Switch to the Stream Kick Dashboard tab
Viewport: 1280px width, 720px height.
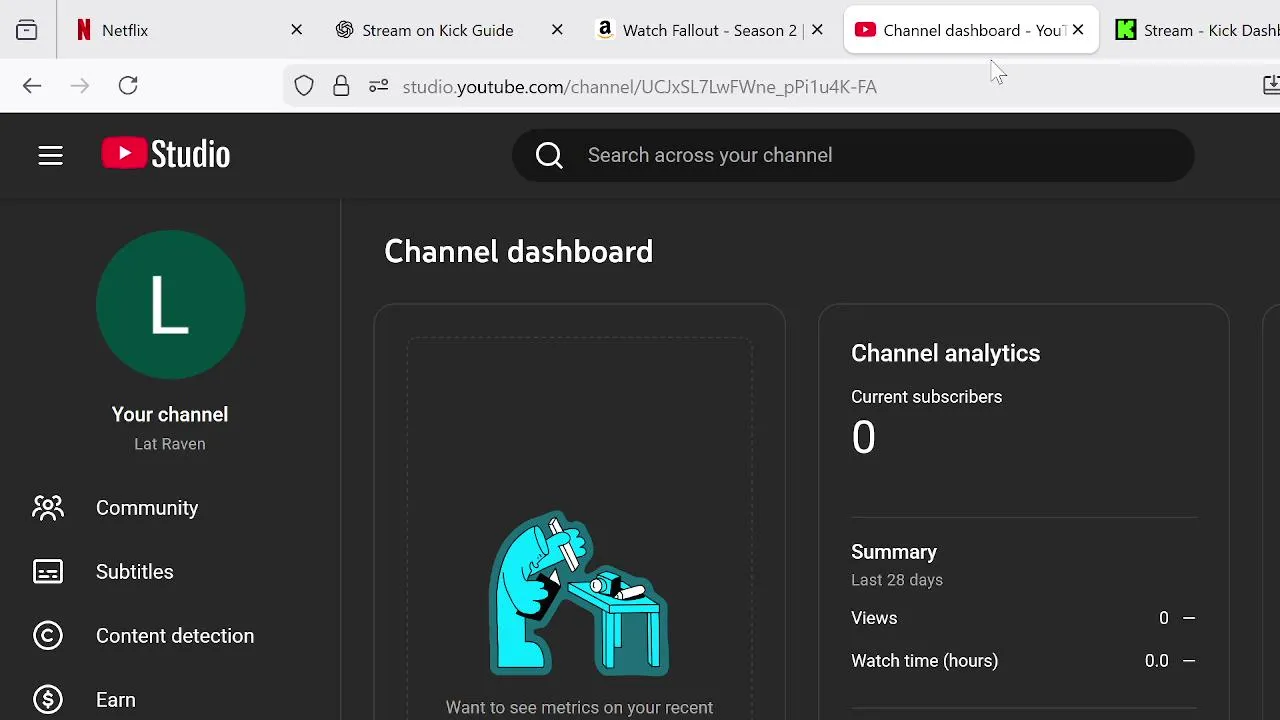pyautogui.click(x=1195, y=30)
